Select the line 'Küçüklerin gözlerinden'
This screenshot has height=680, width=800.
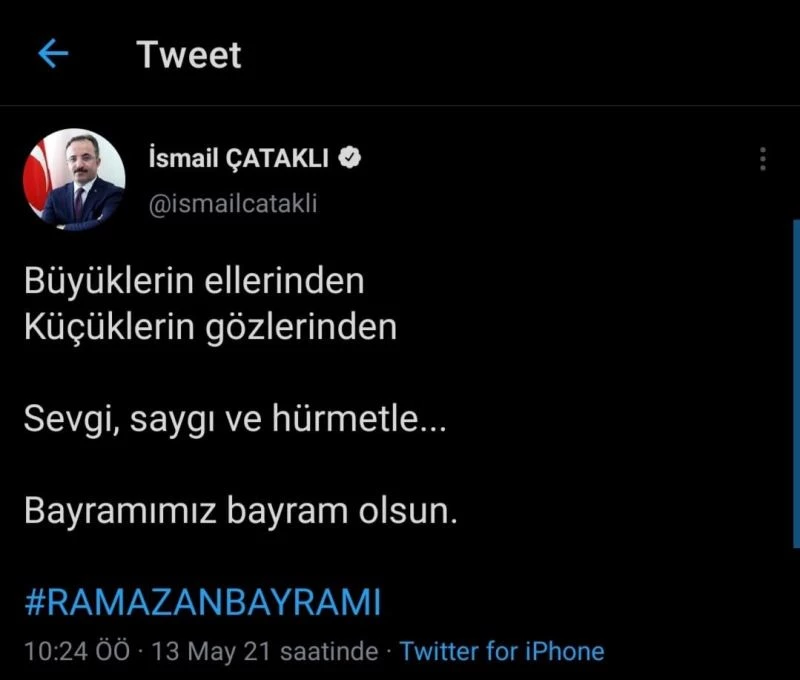211,328
